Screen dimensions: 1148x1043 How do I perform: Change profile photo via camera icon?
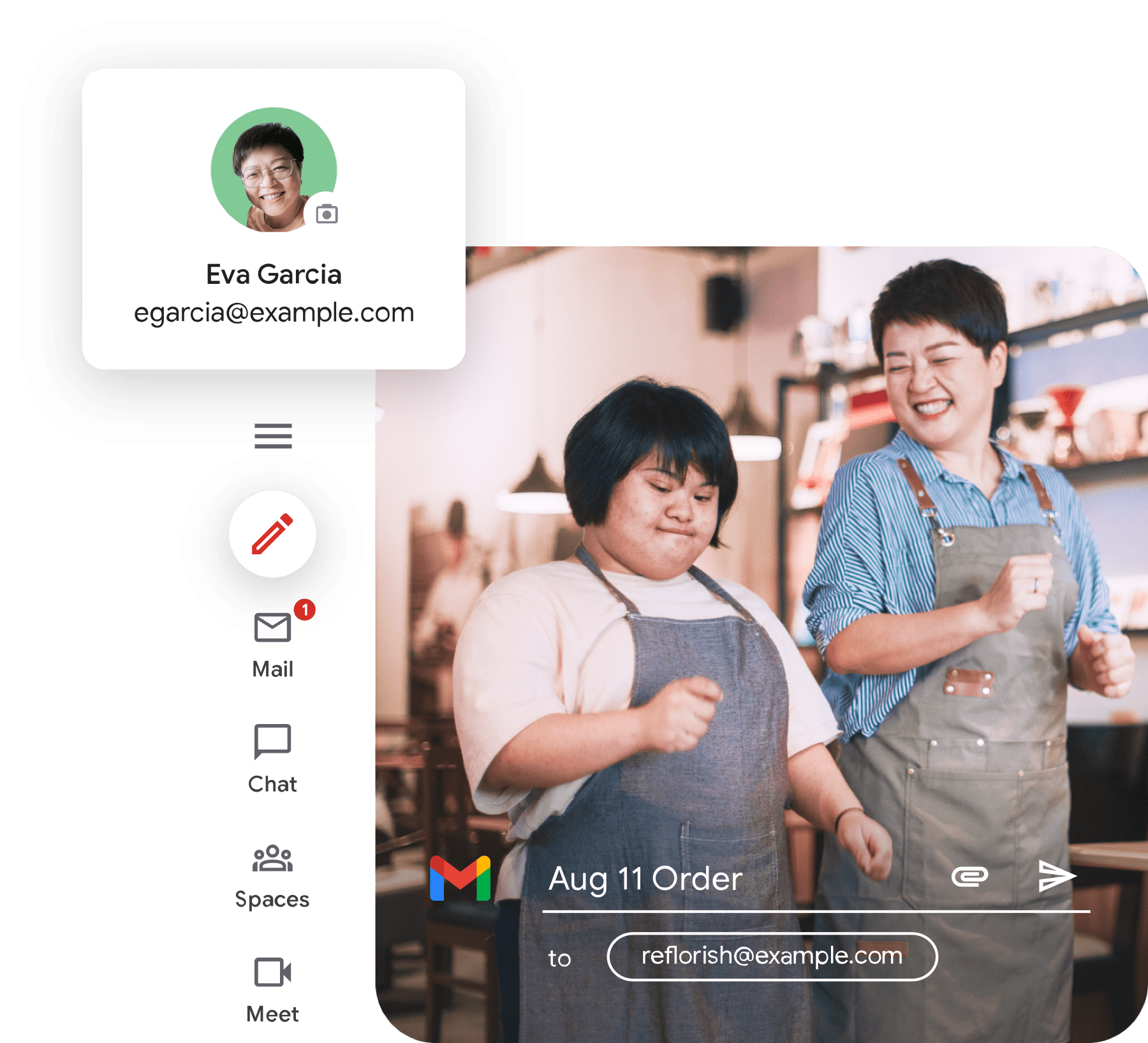(327, 214)
